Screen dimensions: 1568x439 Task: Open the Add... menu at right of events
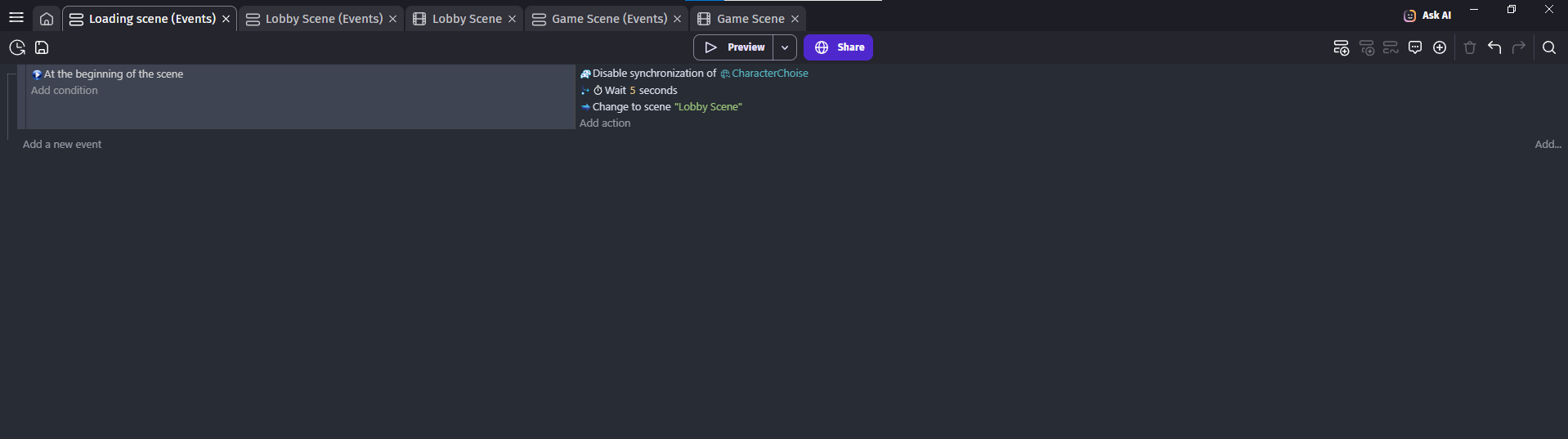1548,145
